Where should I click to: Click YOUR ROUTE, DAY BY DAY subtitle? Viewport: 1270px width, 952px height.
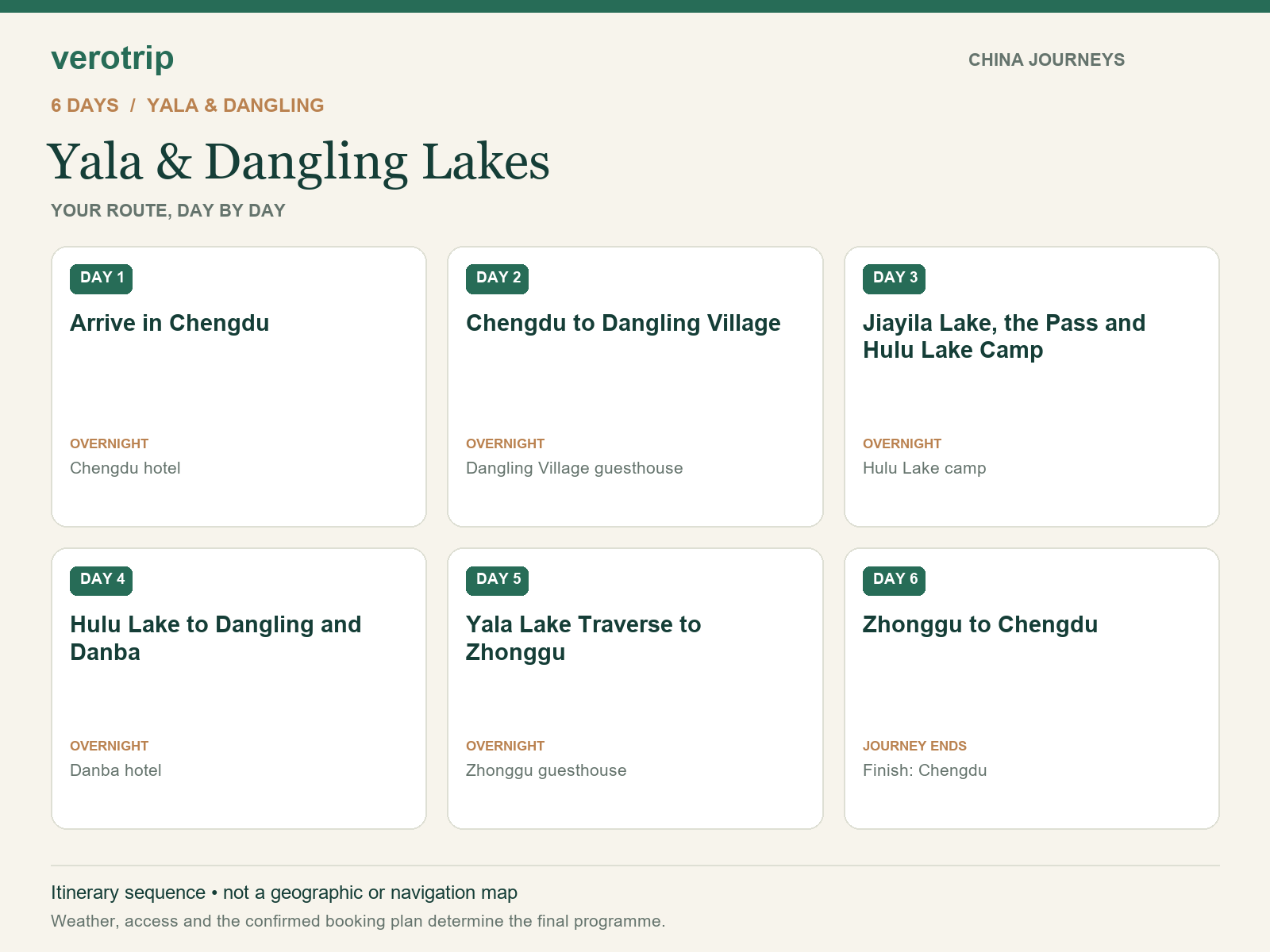coord(168,211)
